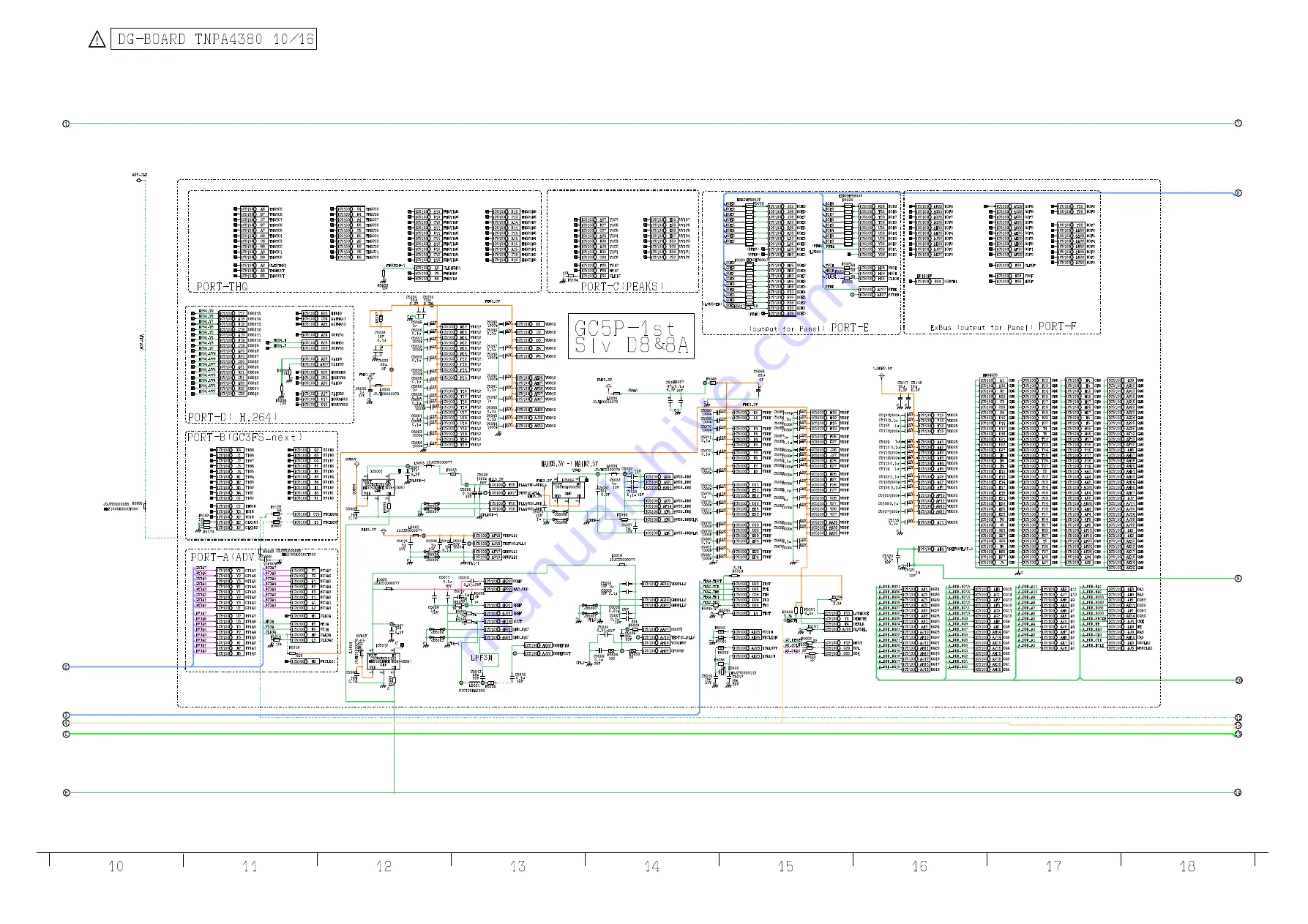Click grid column number 12
Viewport: 1308px width, 924px height.
(384, 867)
